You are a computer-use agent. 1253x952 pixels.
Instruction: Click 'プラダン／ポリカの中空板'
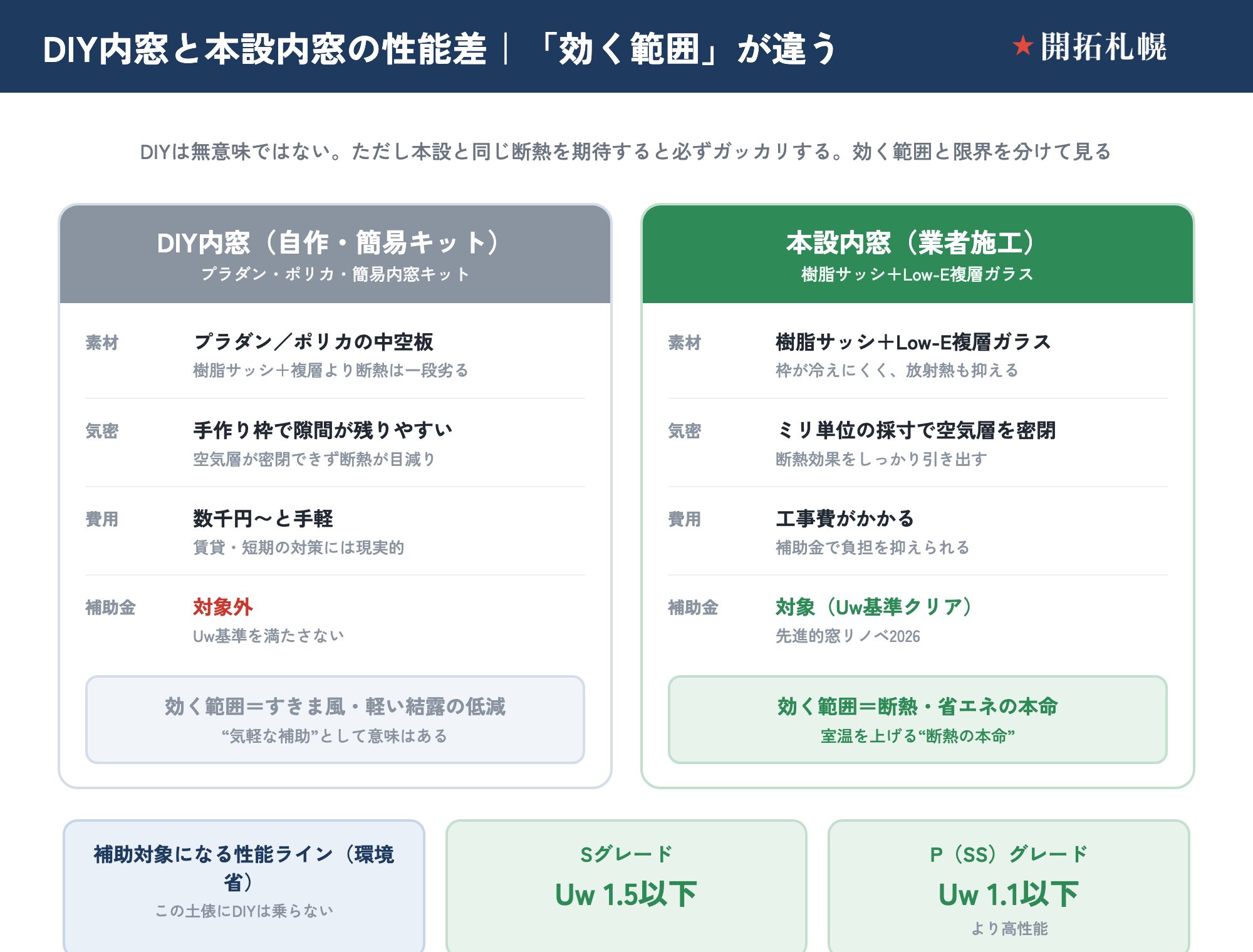313,342
